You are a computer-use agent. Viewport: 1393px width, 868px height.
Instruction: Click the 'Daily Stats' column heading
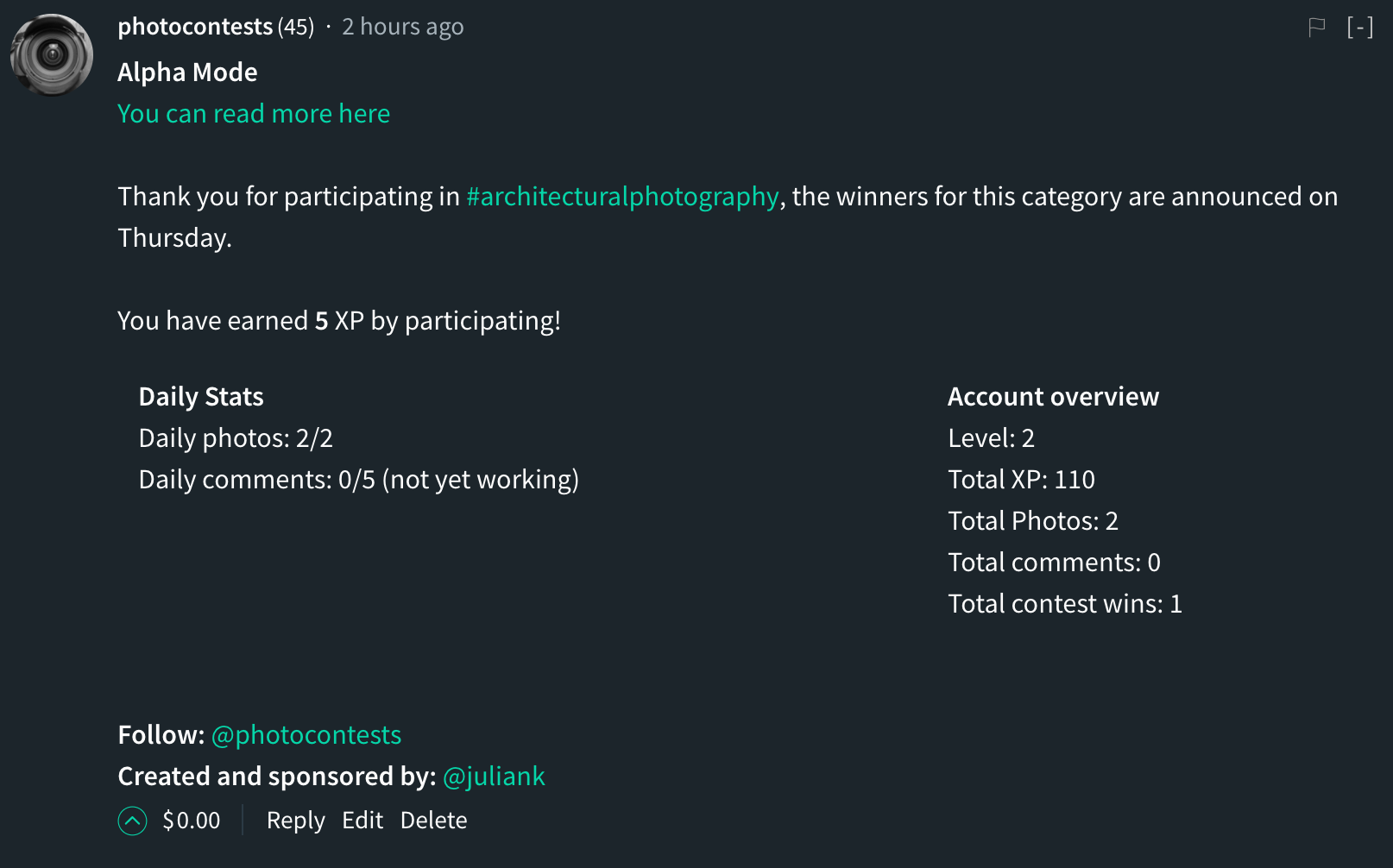point(201,397)
